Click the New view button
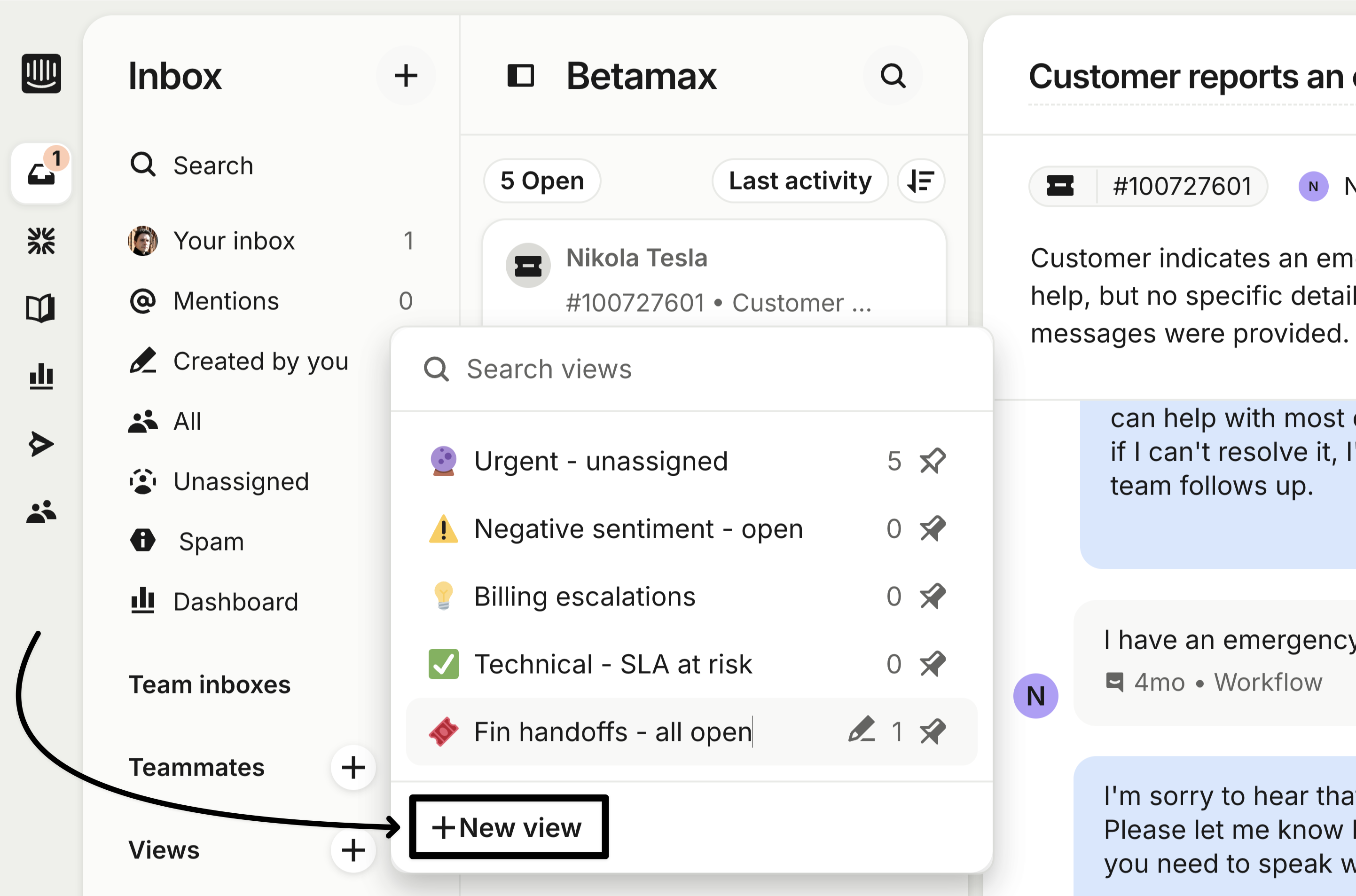This screenshot has height=896, width=1356. [x=509, y=827]
